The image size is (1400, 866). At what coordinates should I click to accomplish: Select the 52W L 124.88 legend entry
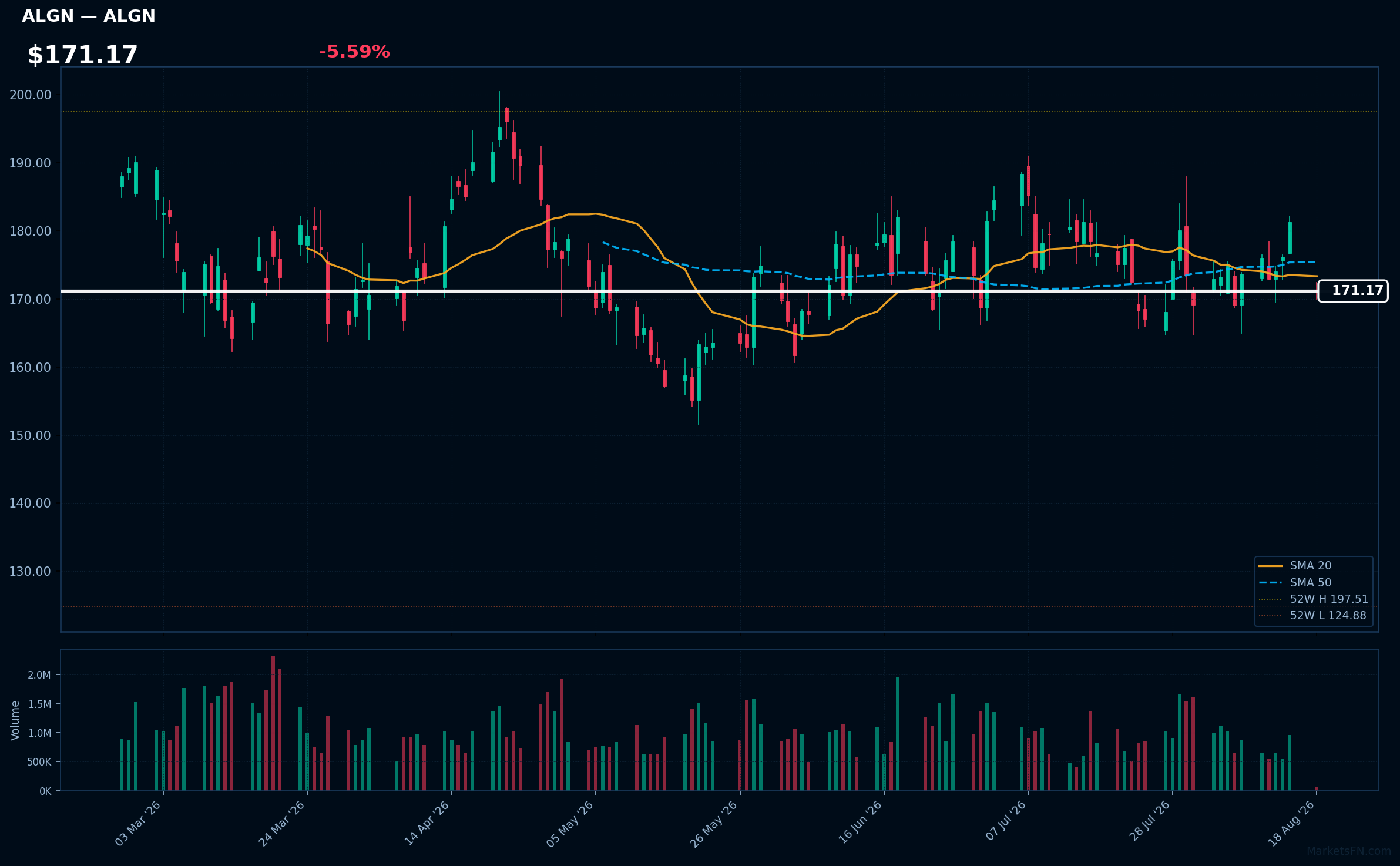point(1312,615)
